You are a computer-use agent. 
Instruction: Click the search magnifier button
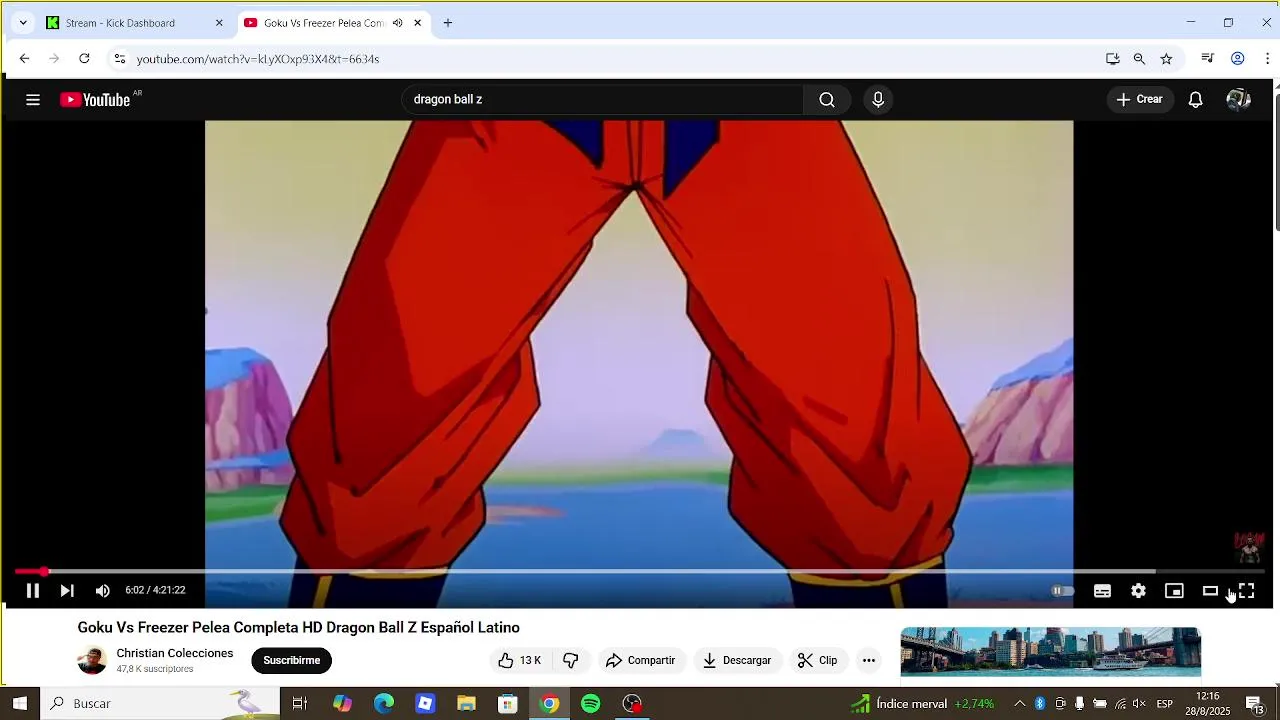click(x=827, y=100)
